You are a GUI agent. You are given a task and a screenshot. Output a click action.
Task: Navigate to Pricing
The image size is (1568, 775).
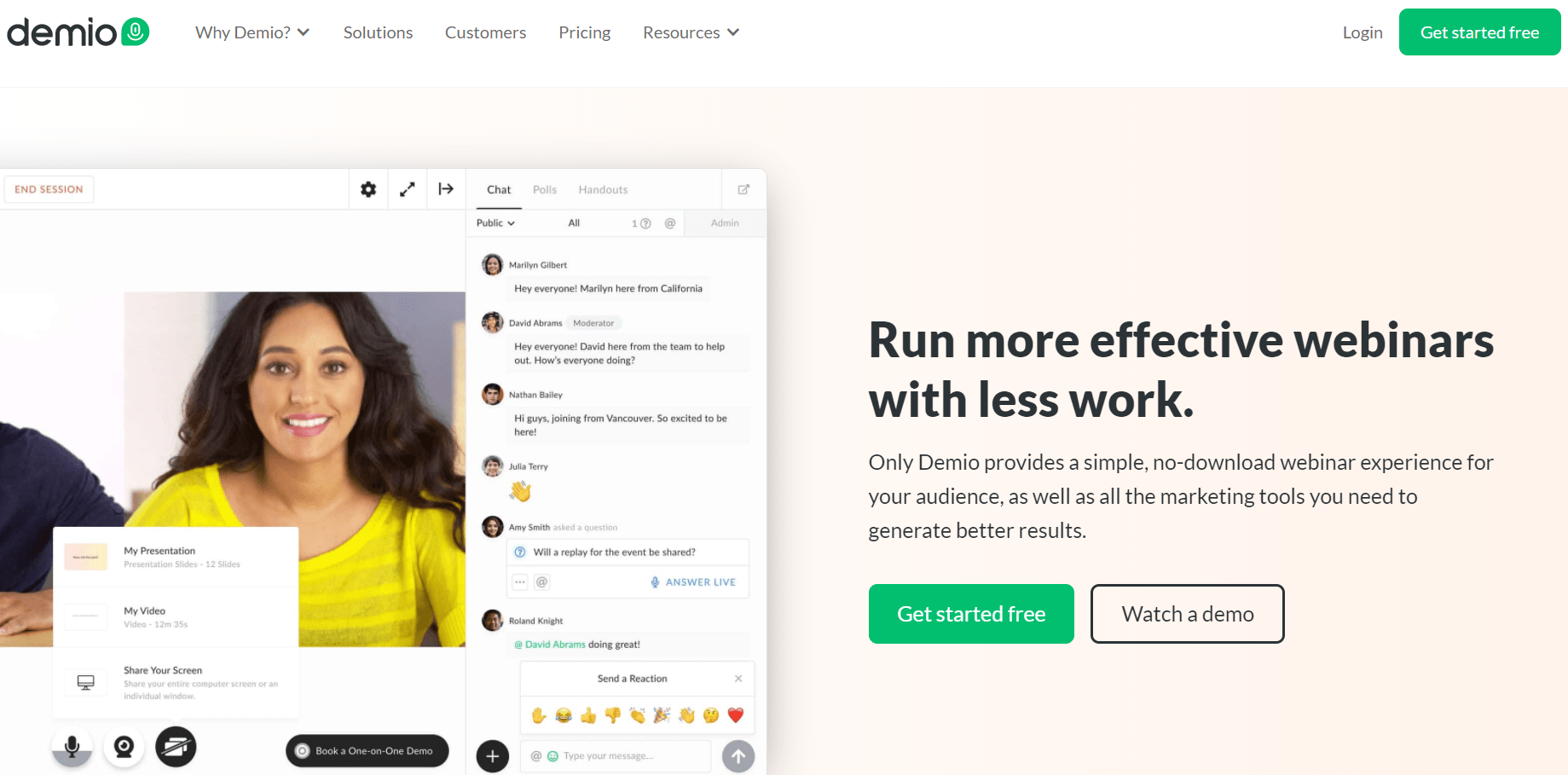click(585, 32)
